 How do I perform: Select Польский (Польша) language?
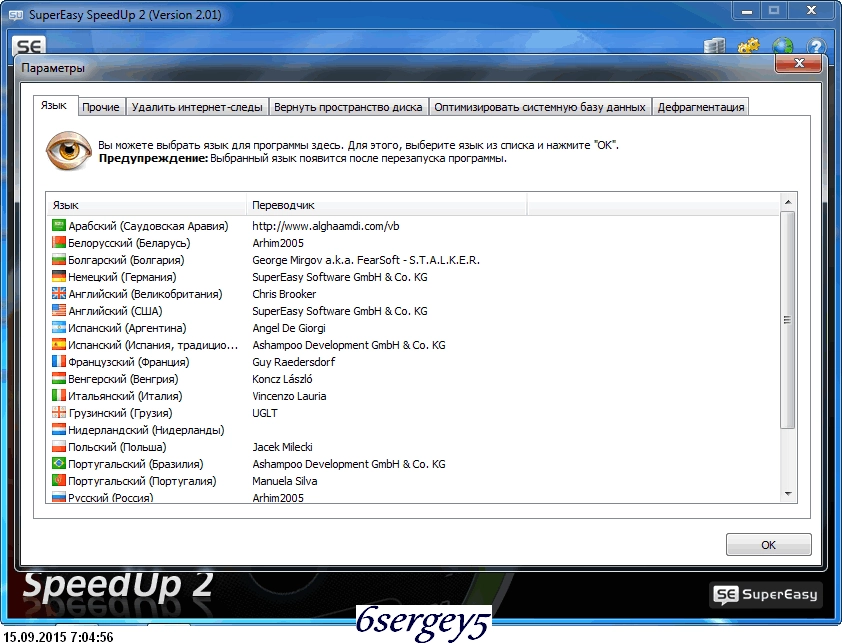point(117,447)
